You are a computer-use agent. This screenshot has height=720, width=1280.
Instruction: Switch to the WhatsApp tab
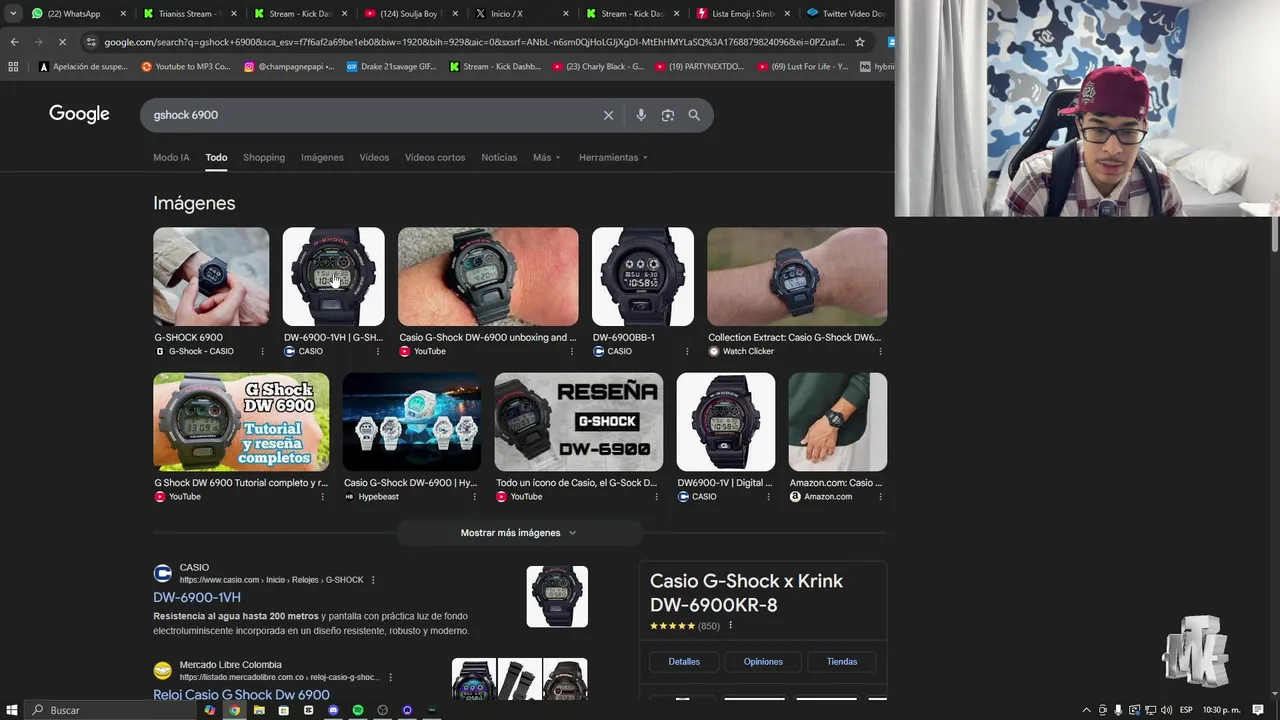[x=72, y=14]
